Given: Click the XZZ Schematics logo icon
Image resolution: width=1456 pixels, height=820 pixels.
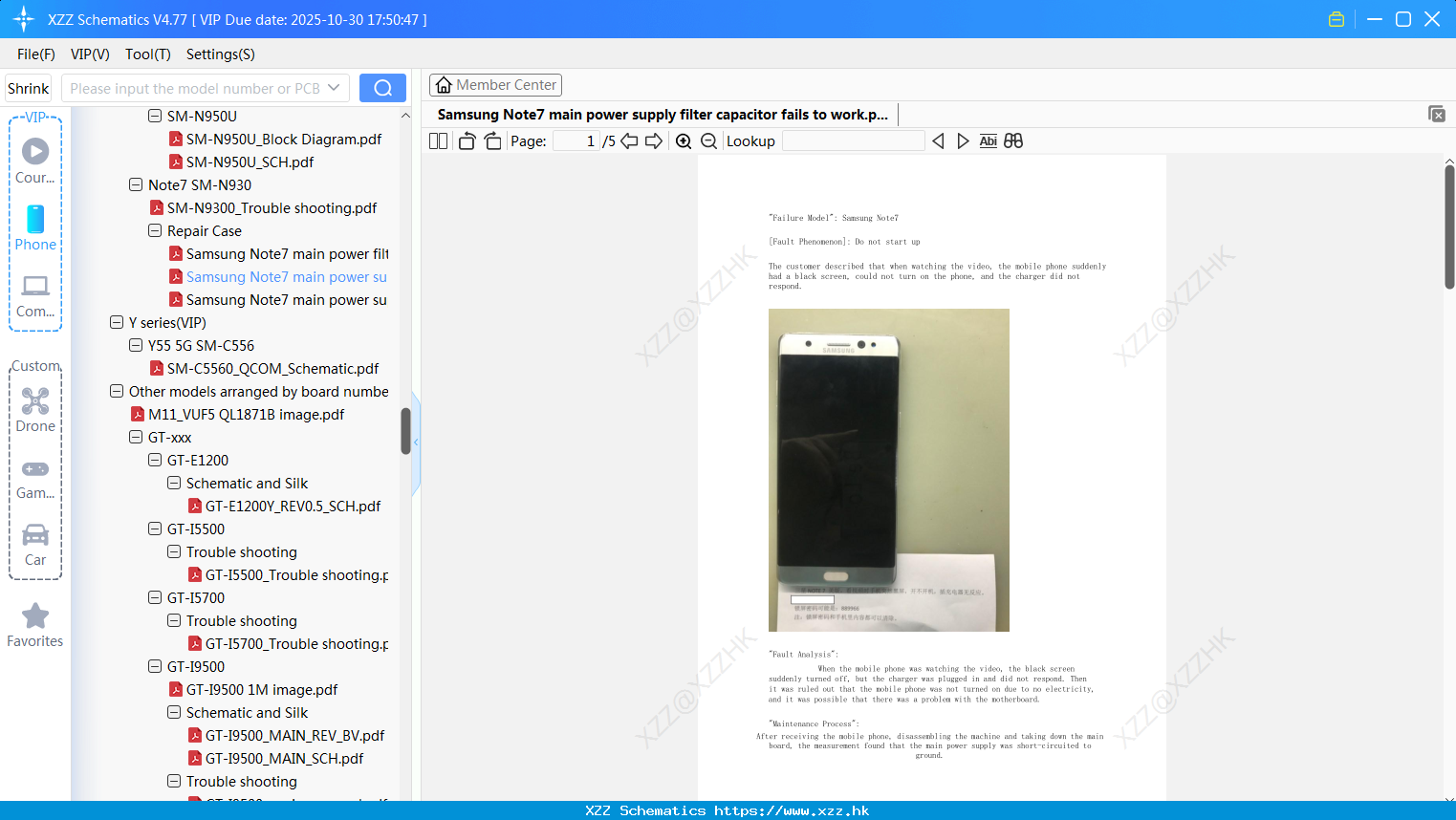Looking at the screenshot, I should 24,19.
